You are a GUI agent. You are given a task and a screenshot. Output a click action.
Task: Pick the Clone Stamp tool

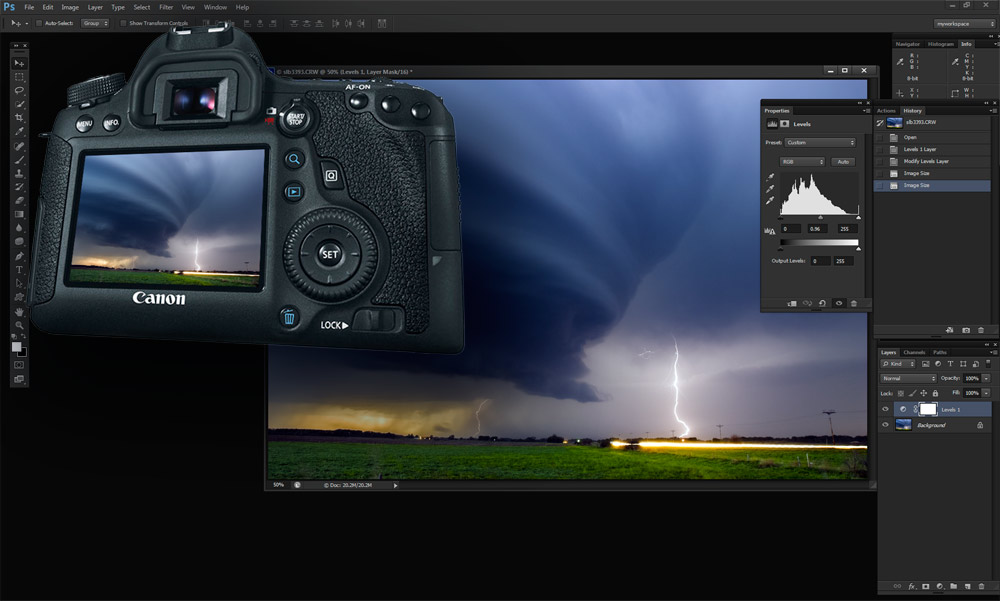[19, 173]
